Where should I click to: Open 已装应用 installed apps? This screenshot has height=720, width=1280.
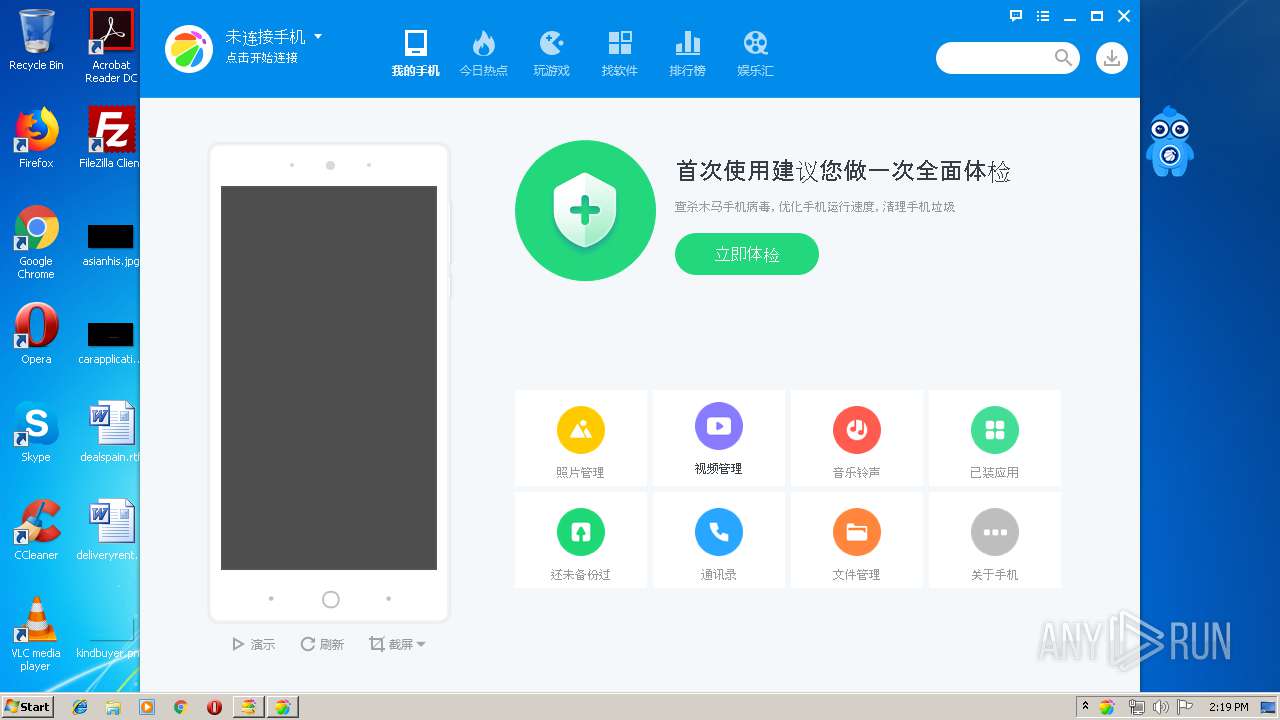(x=995, y=439)
